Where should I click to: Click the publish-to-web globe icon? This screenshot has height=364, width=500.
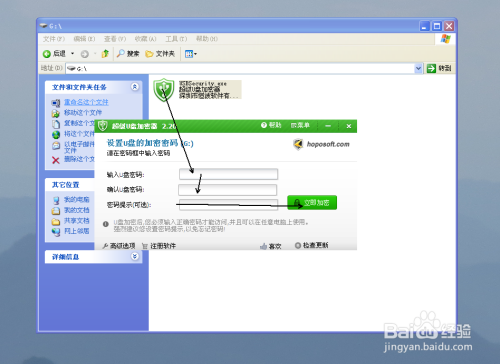click(56, 134)
